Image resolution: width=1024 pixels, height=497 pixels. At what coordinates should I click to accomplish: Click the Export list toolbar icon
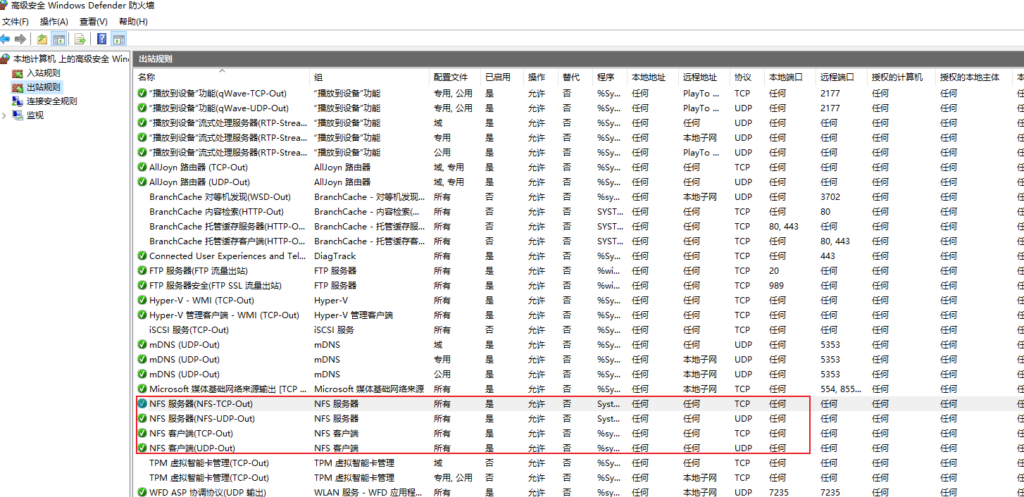point(78,39)
